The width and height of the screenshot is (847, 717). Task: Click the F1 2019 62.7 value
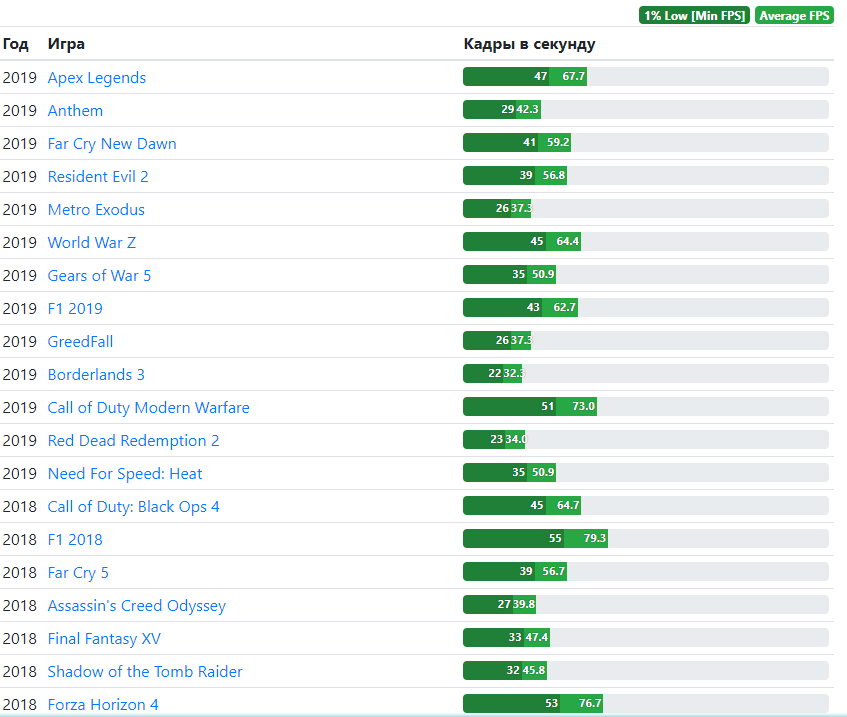click(564, 307)
